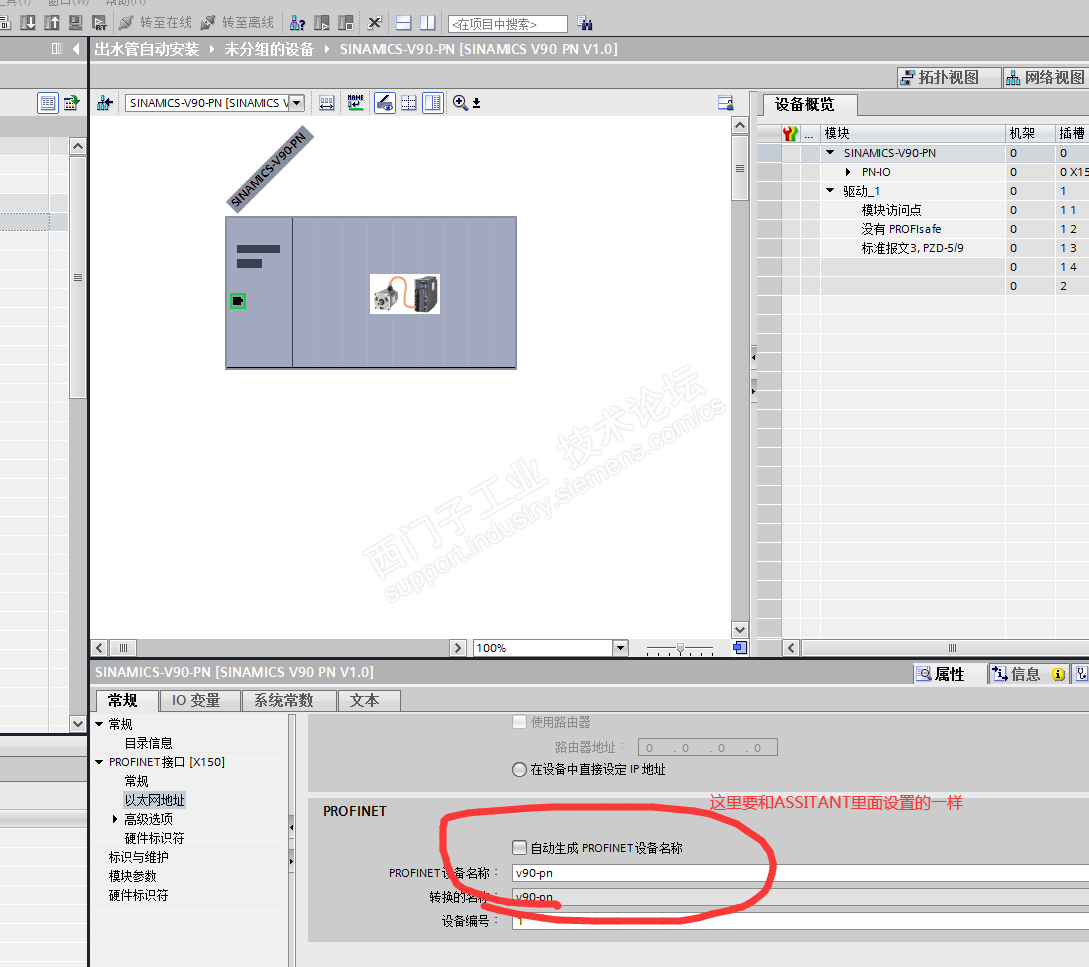Toggle the device overview pane icon
Image resolution: width=1089 pixels, height=967 pixels.
(433, 103)
